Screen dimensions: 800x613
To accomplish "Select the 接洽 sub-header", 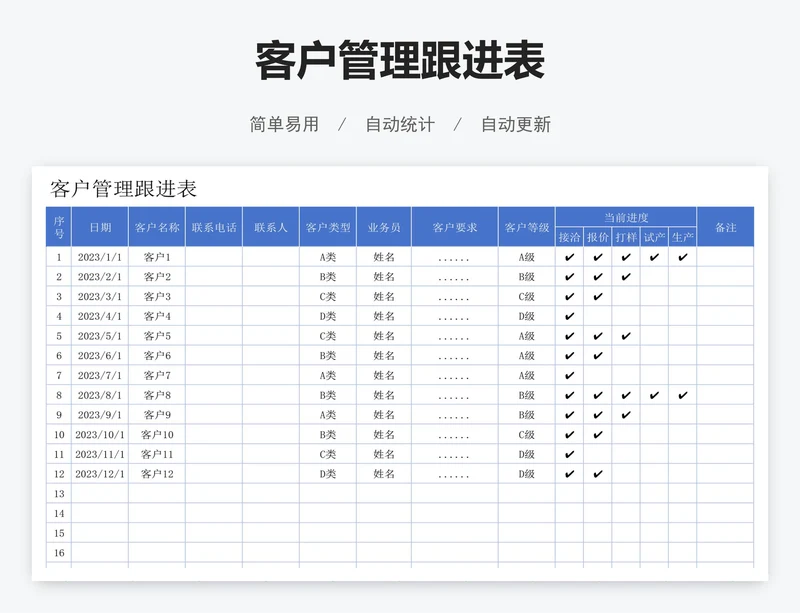I will click(x=569, y=237).
